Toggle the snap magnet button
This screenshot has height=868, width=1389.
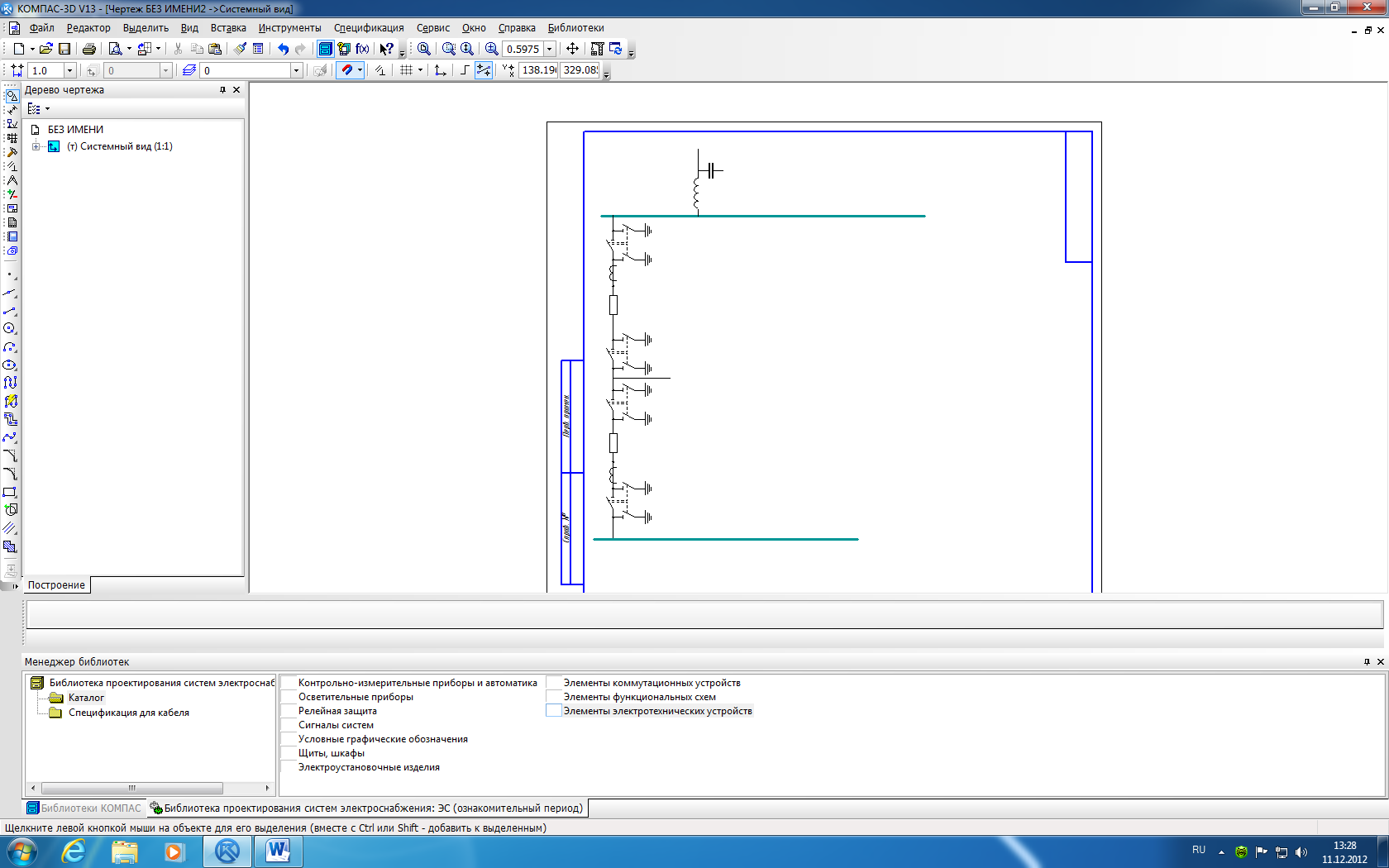pos(347,70)
